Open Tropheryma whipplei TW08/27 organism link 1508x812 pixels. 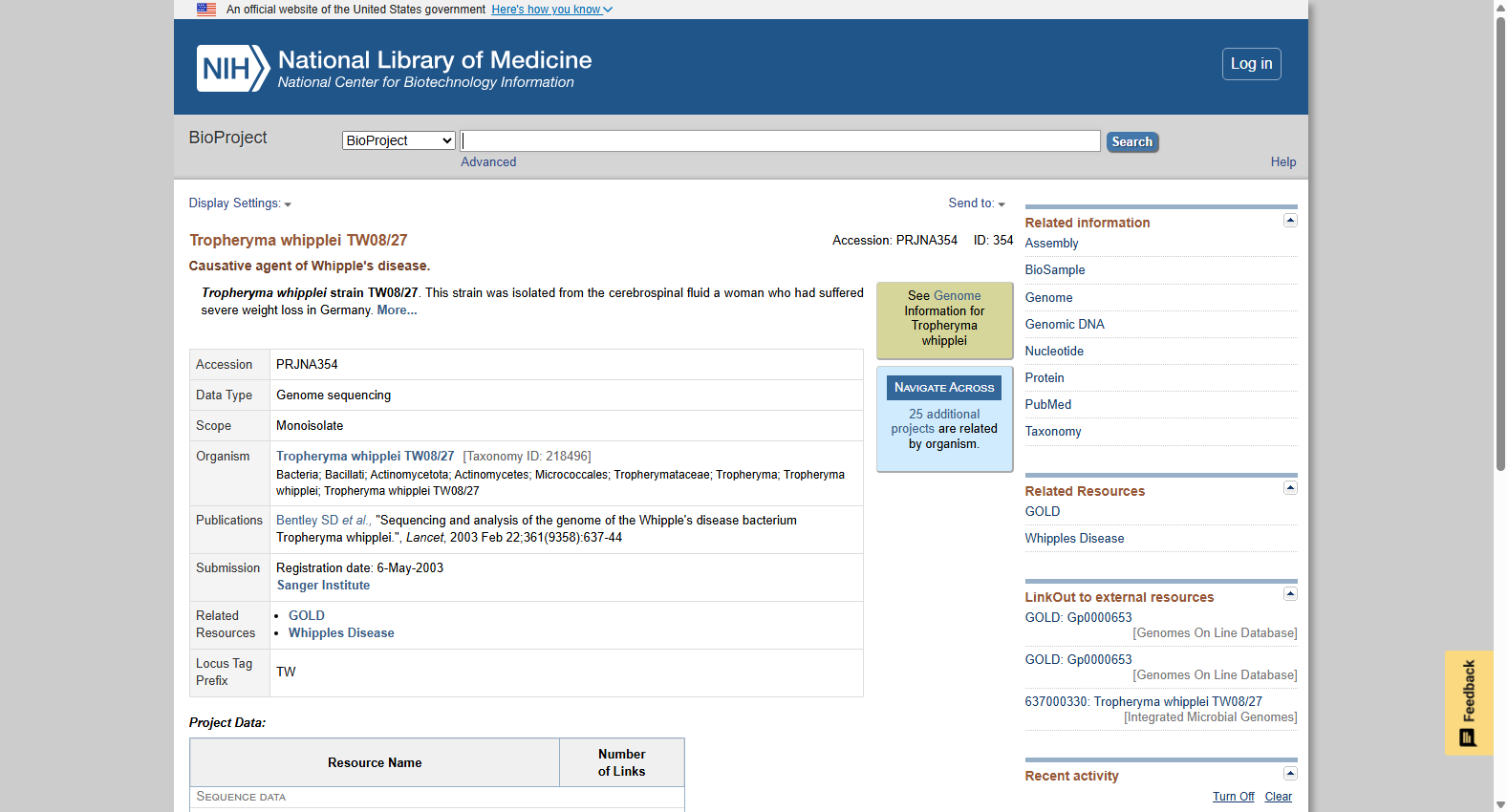pos(365,457)
